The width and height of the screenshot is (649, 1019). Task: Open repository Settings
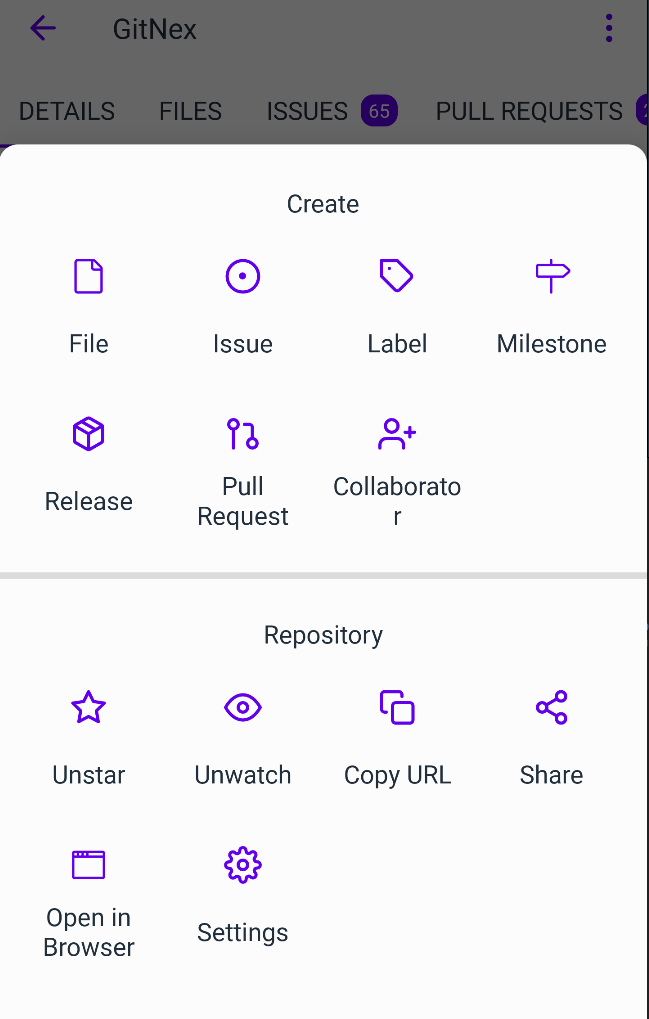242,896
